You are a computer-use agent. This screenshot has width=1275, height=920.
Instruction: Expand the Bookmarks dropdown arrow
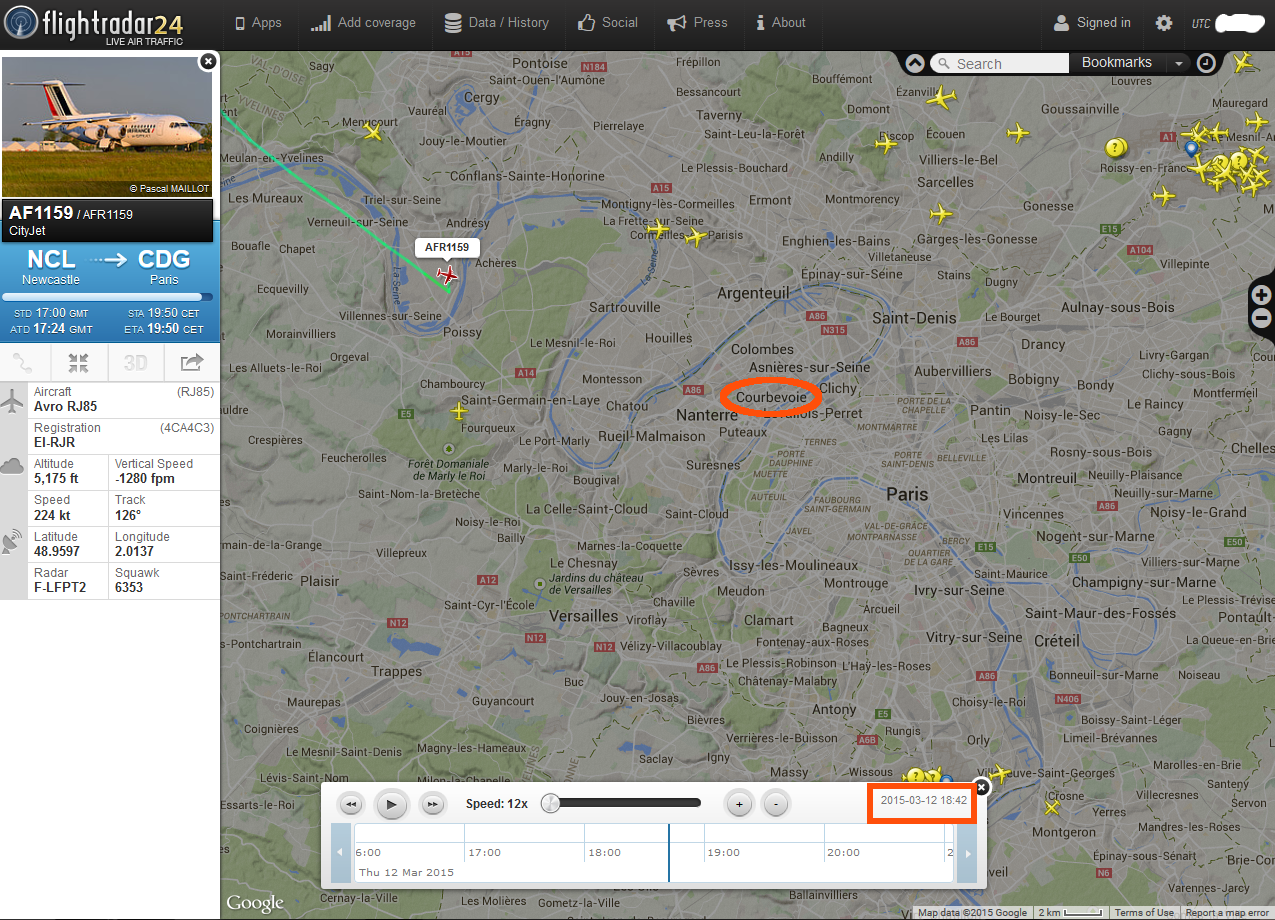[1179, 63]
